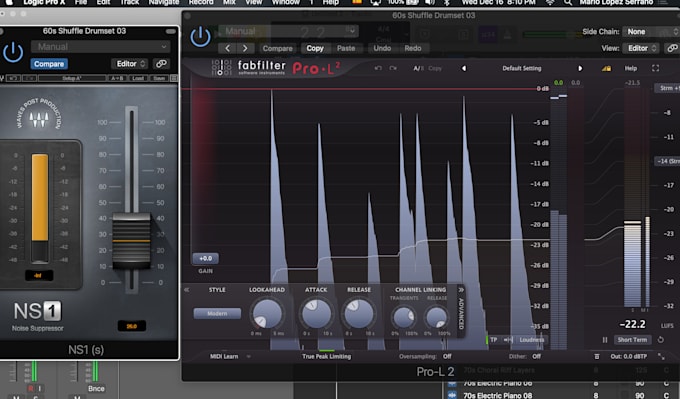
Task: Click the A→B copy button in NS1
Action: point(118,78)
